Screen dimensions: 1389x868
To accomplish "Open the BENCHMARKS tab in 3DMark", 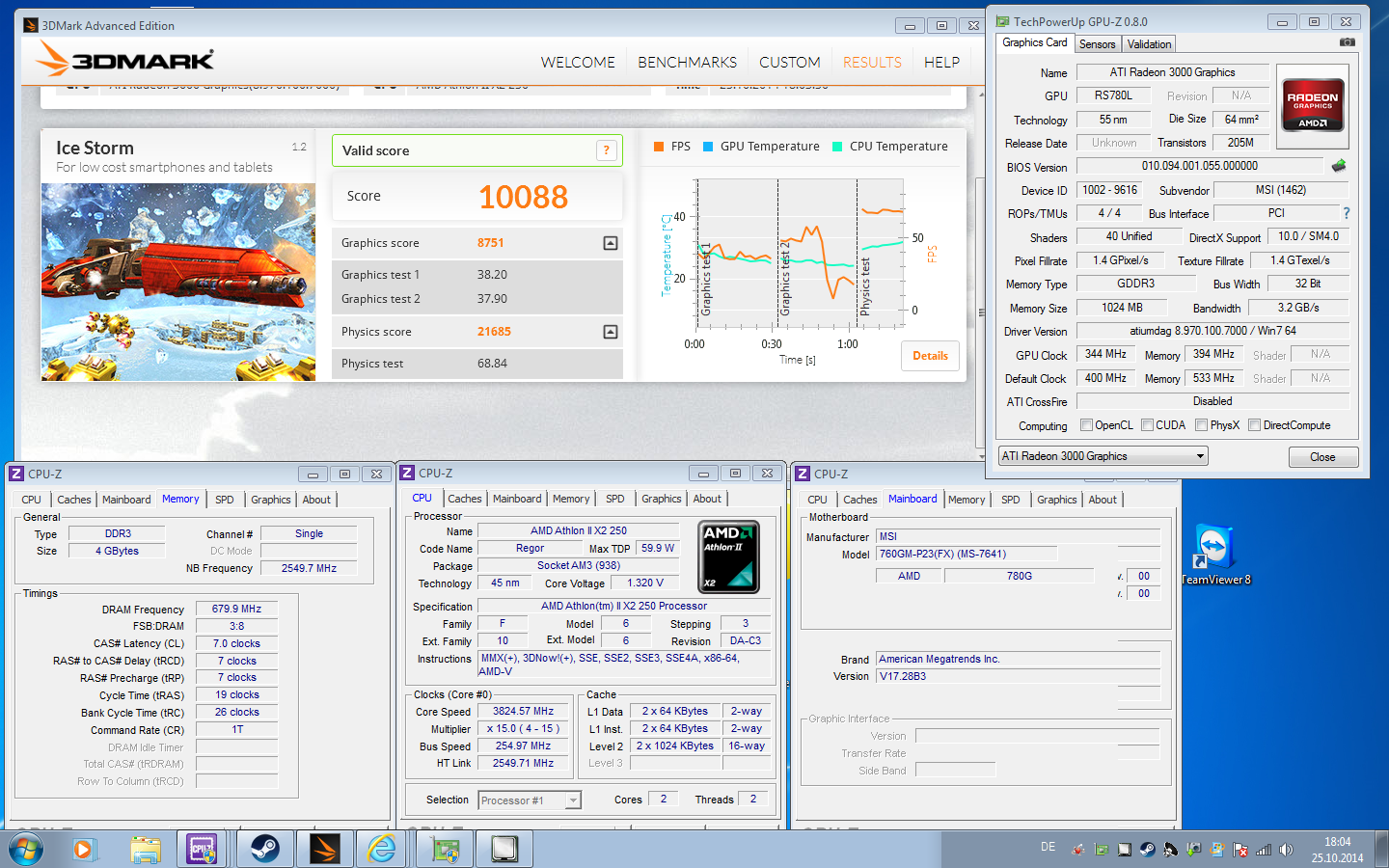I will coord(687,62).
